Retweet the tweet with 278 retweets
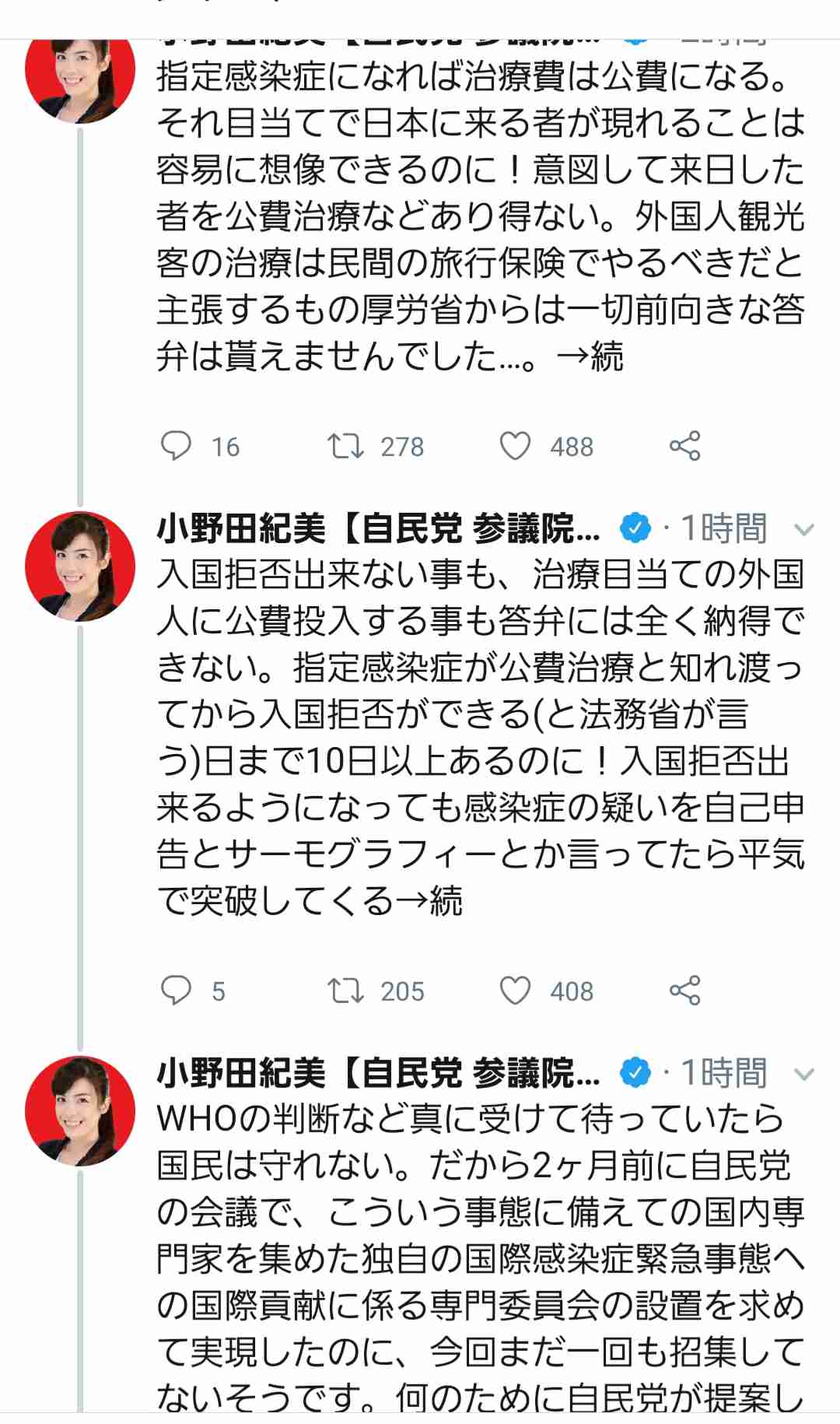This screenshot has width=840, height=1424. coord(345,446)
